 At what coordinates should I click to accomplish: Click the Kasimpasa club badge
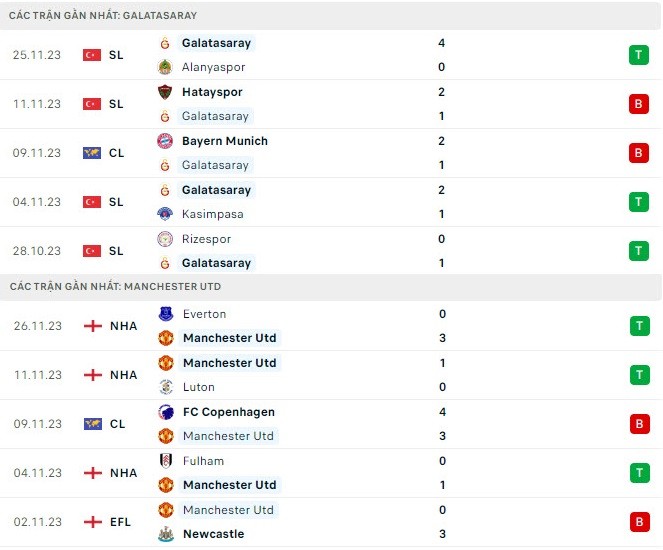click(x=166, y=214)
